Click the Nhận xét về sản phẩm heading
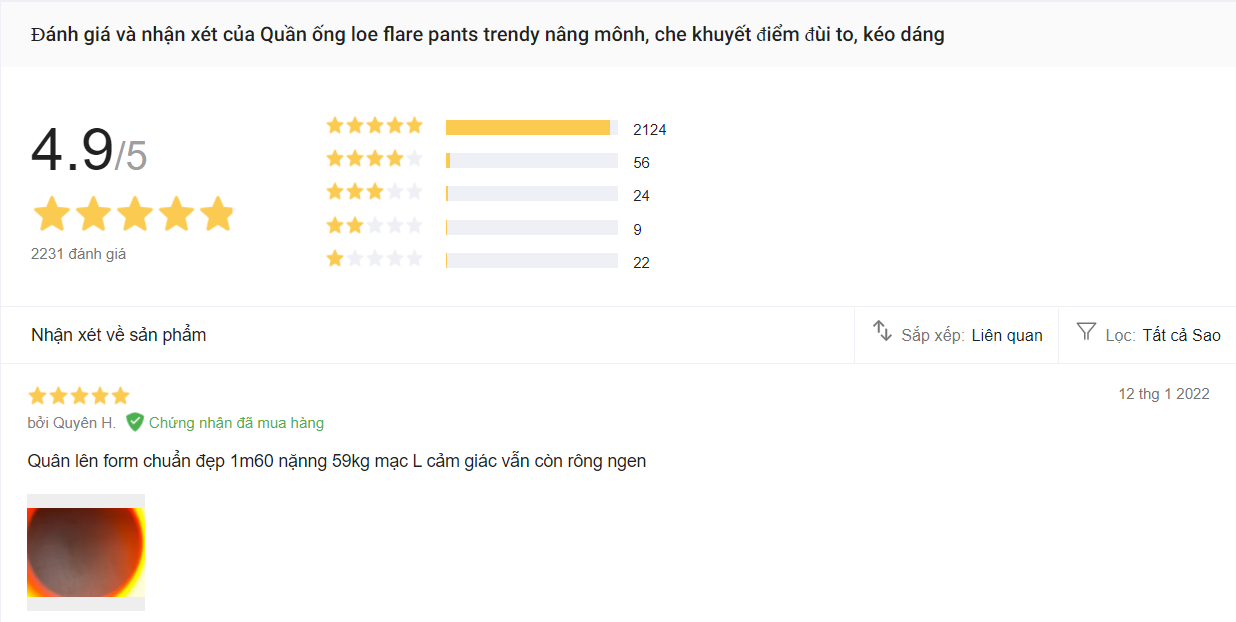 [x=118, y=335]
